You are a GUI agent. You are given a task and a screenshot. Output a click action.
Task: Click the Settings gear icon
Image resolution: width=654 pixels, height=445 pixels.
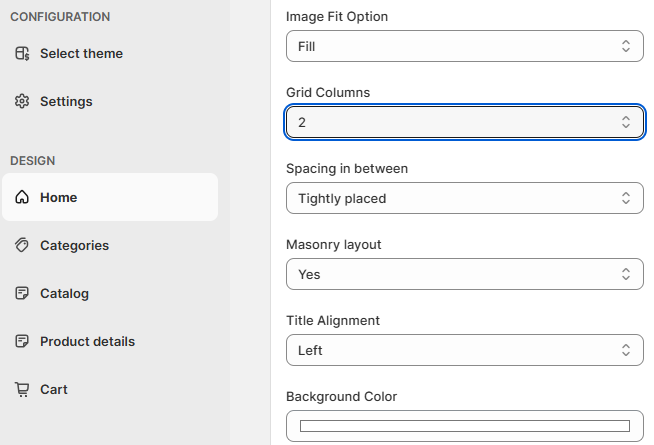(x=22, y=101)
